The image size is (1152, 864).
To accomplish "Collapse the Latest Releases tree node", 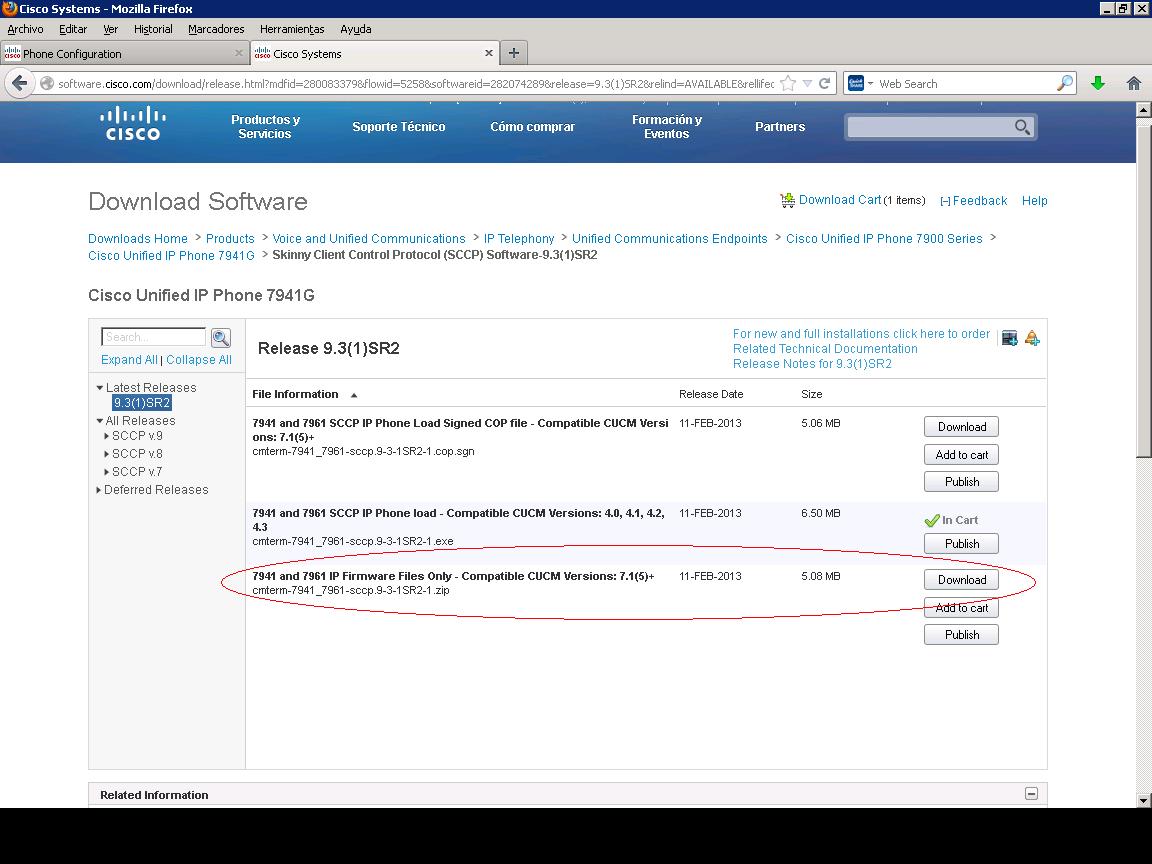I will pyautogui.click(x=100, y=387).
